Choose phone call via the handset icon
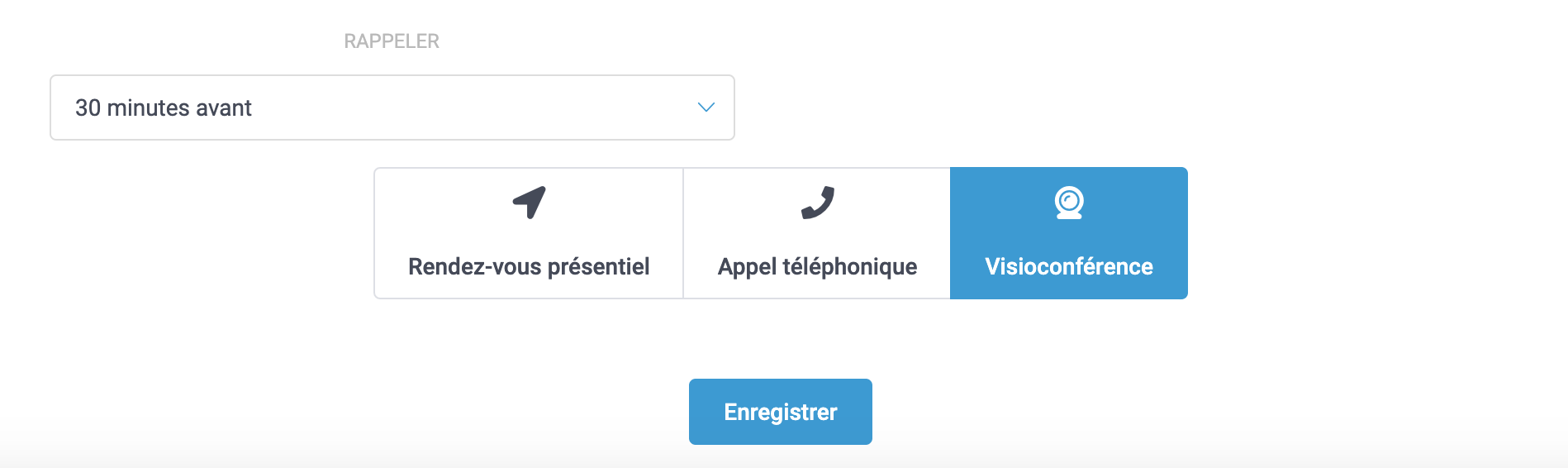The width and height of the screenshot is (1568, 468). 818,203
